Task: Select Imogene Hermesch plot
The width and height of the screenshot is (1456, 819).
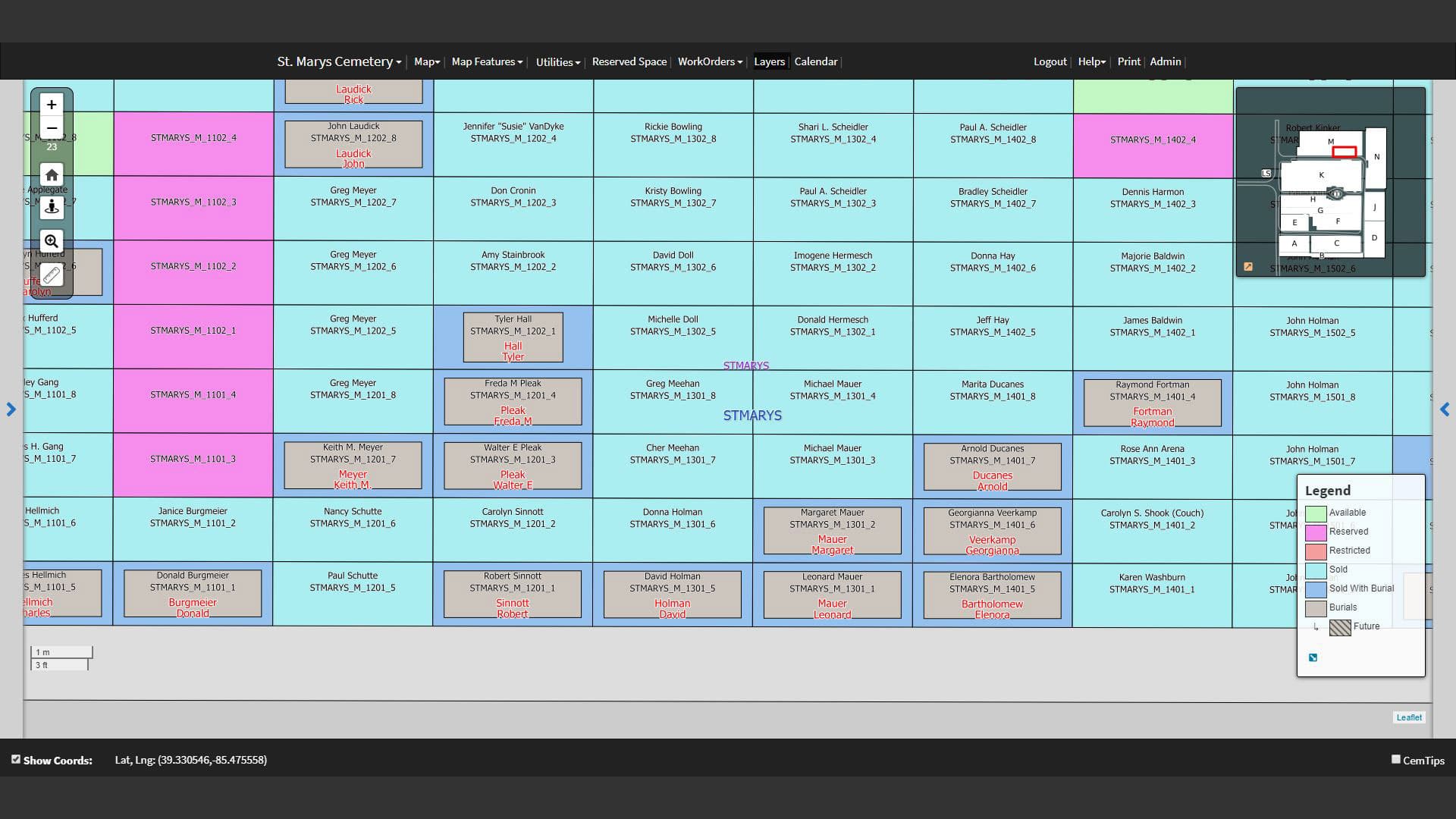Action: pyautogui.click(x=833, y=274)
